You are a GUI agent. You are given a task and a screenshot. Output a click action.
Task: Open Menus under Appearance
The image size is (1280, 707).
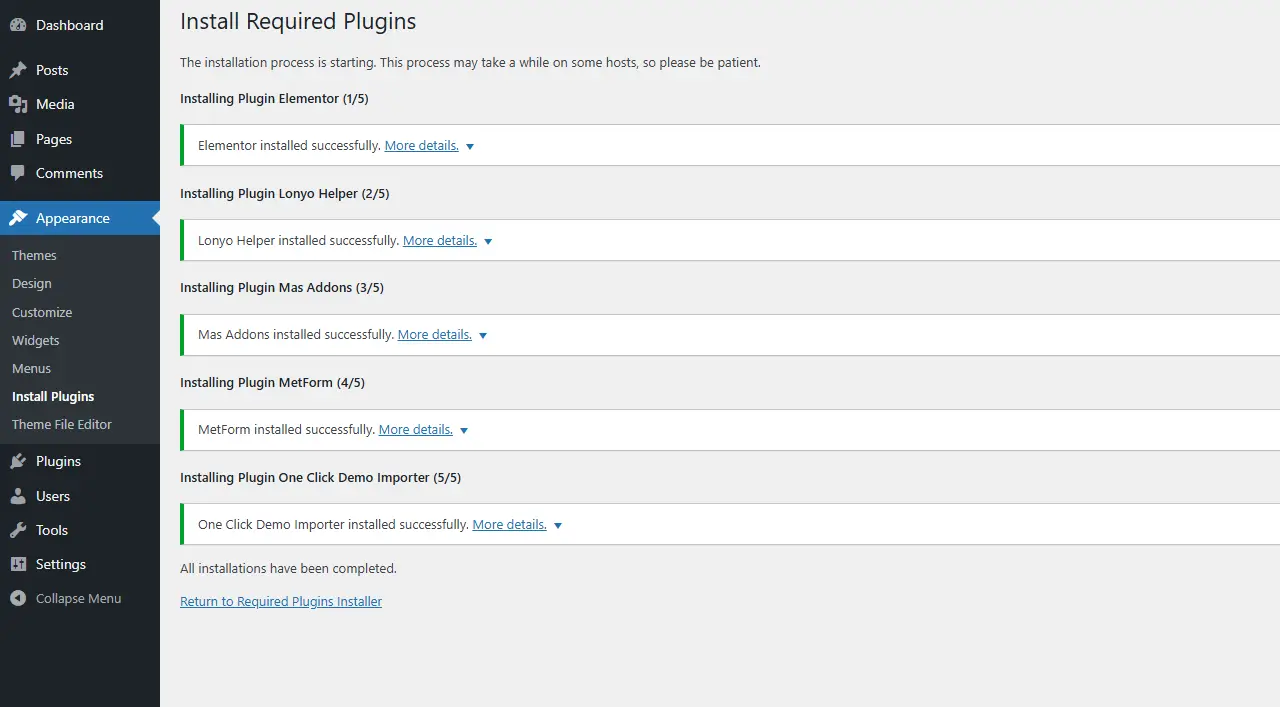click(31, 368)
